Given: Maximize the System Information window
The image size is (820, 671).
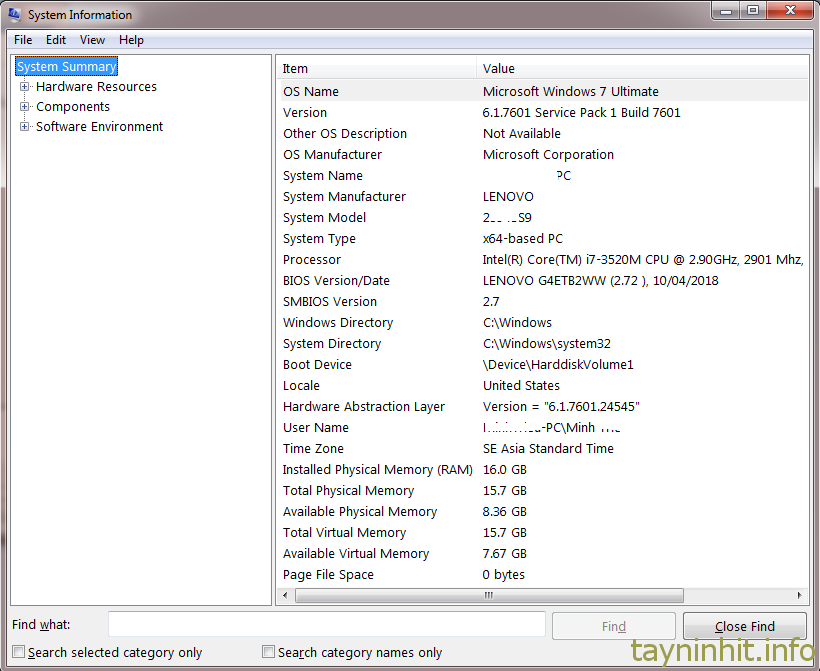Looking at the screenshot, I should point(752,11).
